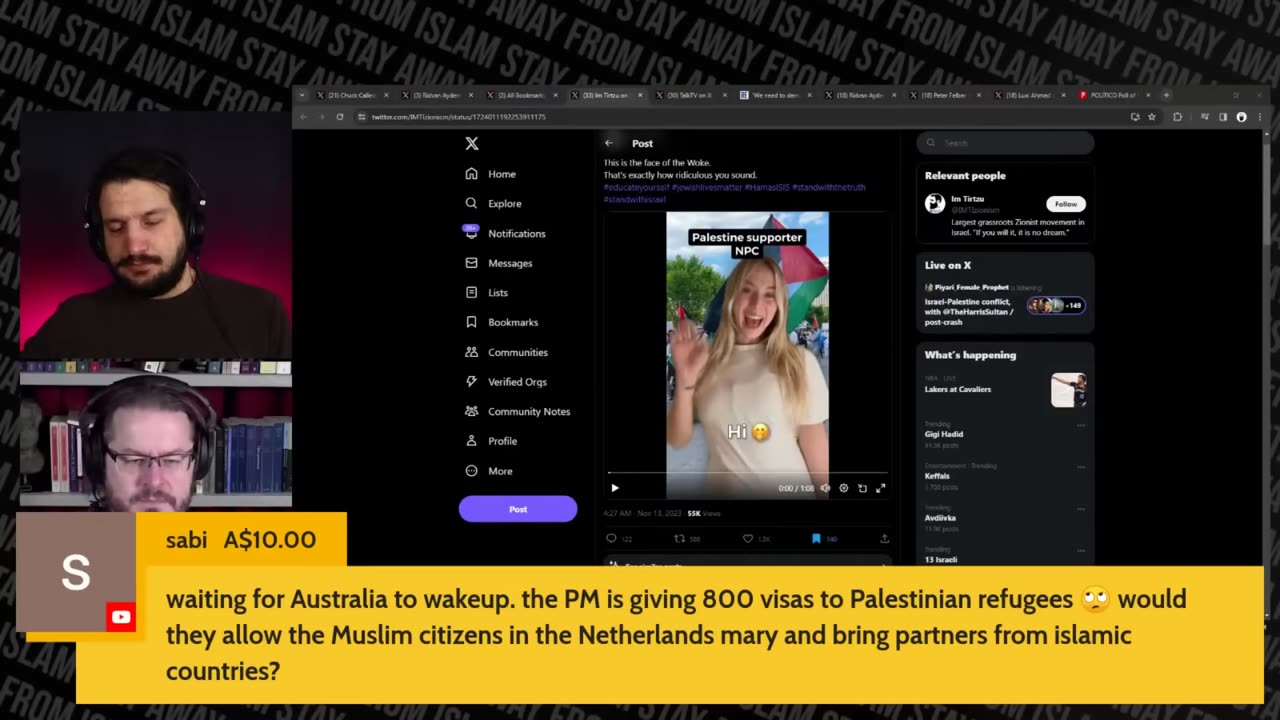Click the #jewishlivesmatter hashtag
The image size is (1280, 720).
[707, 187]
